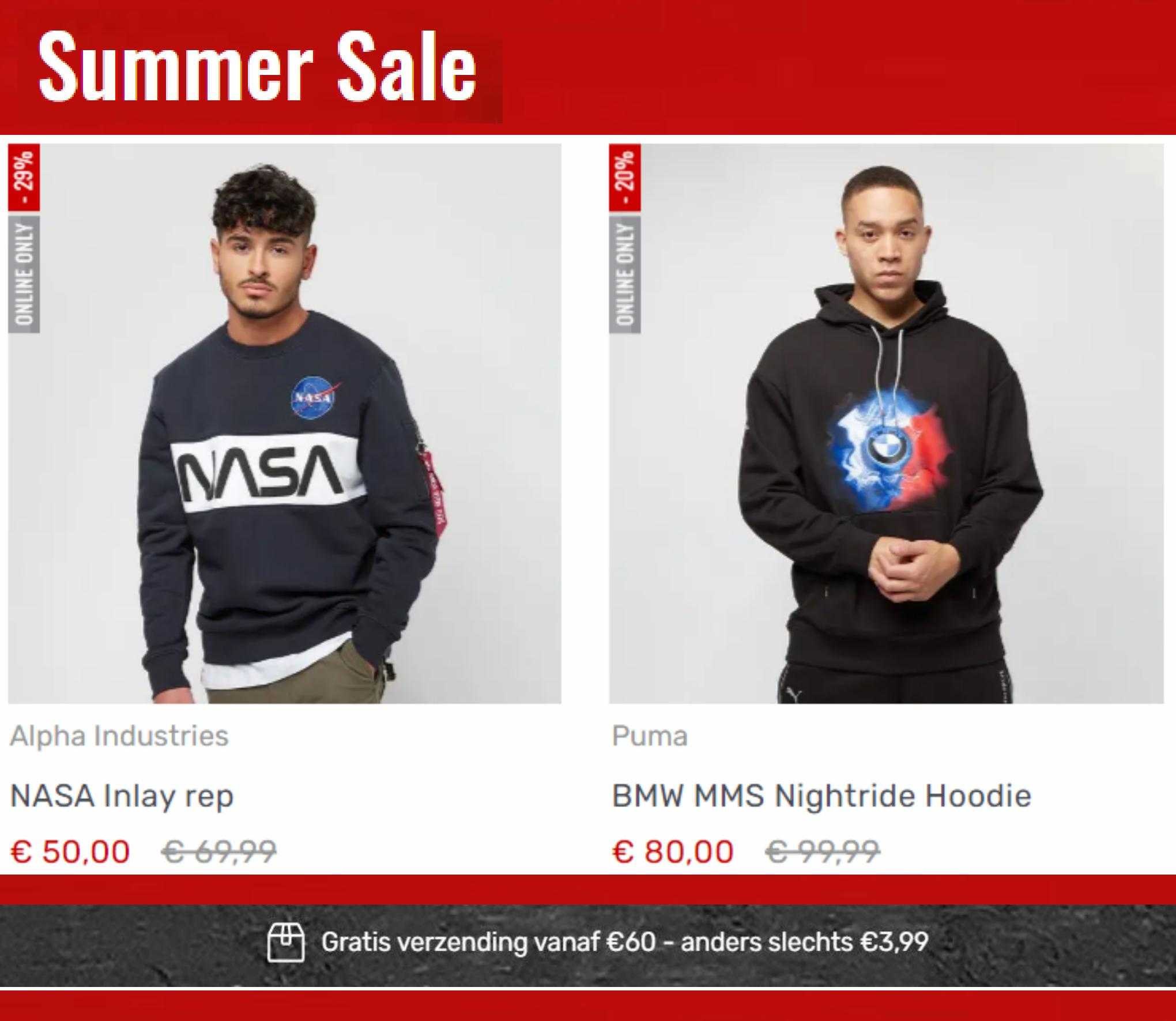Click the shipping package box icon

285,943
